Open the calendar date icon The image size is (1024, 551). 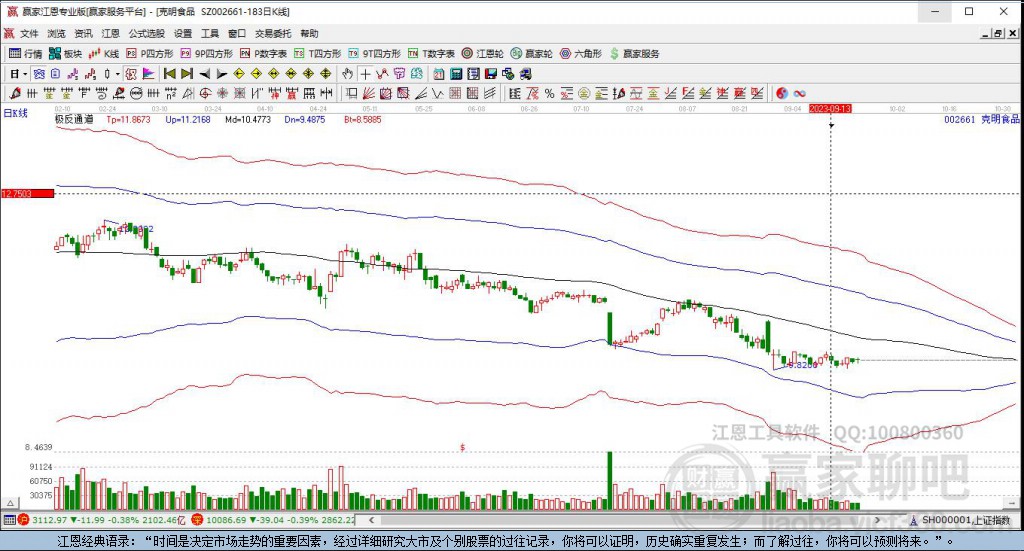(x=439, y=74)
